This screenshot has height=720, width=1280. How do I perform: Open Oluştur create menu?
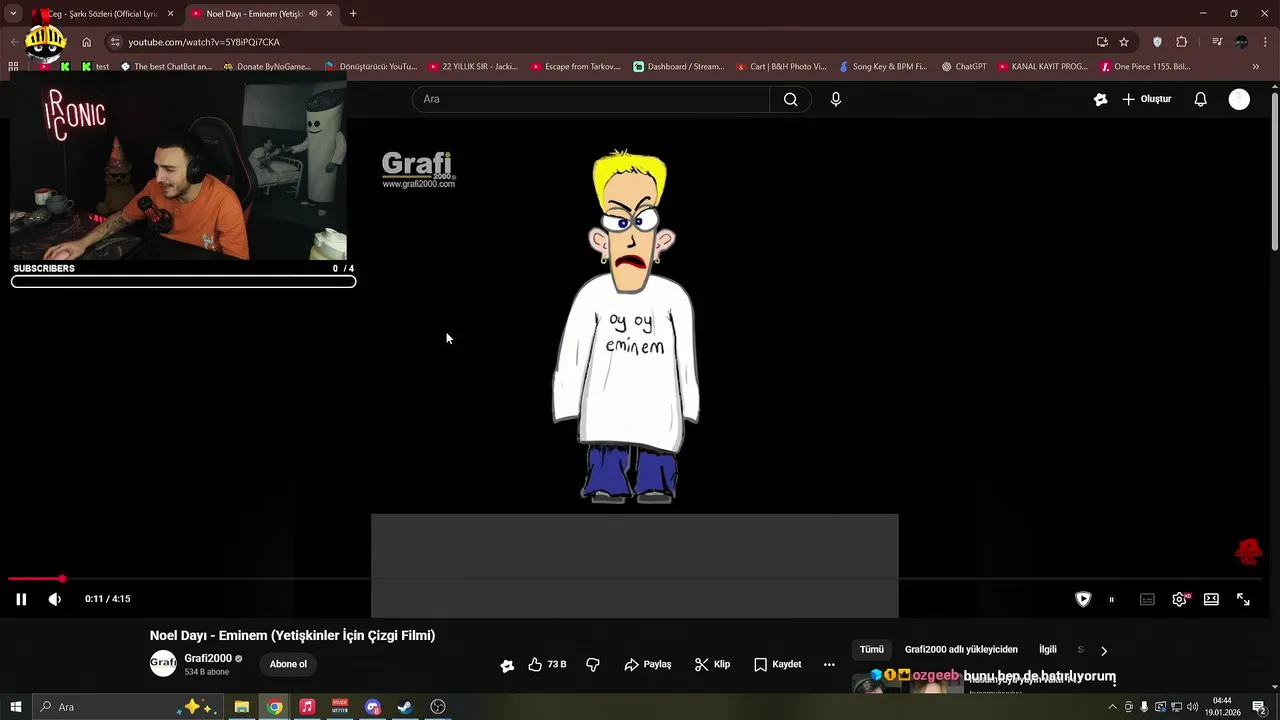click(1147, 99)
